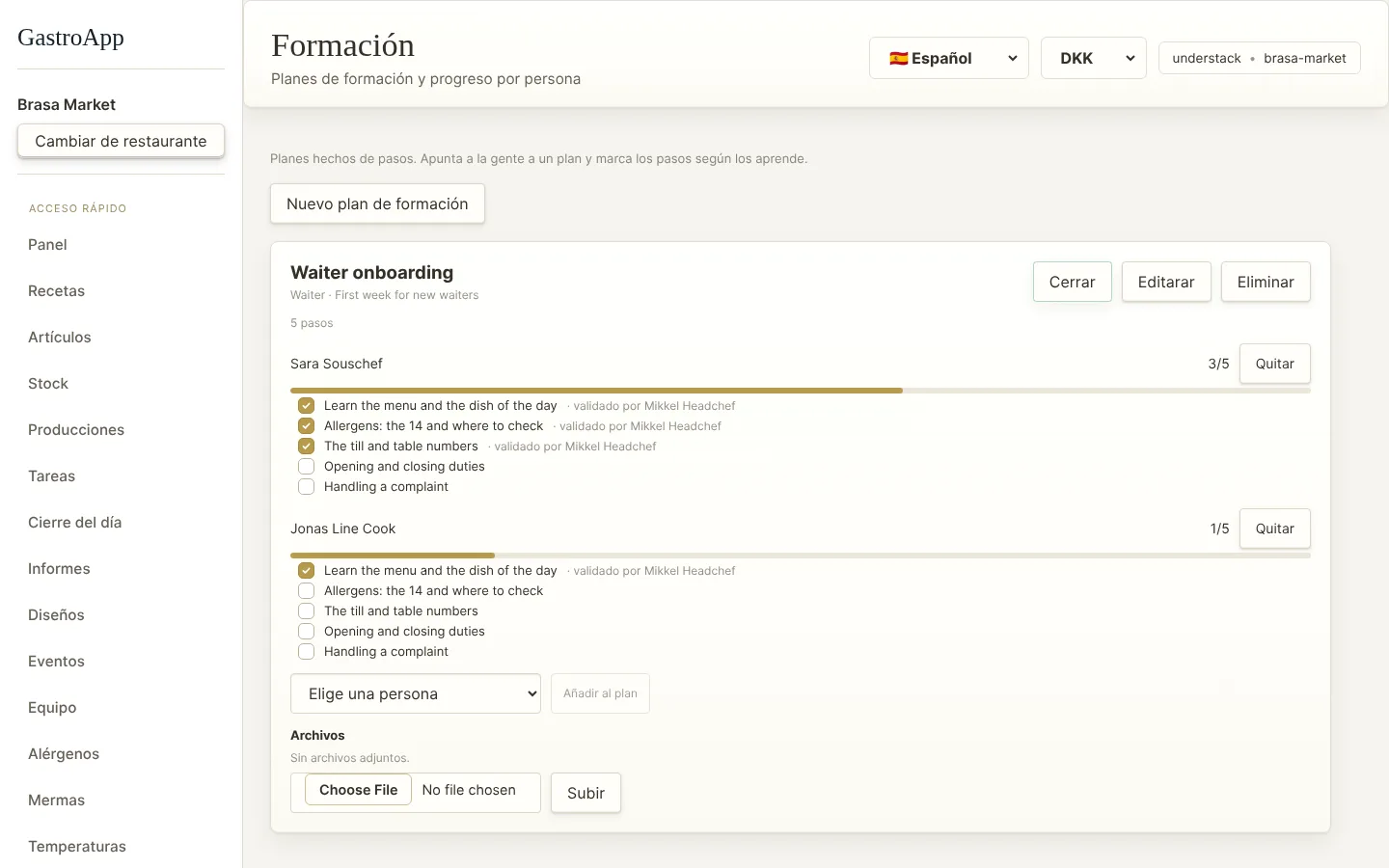This screenshot has height=868, width=1389.
Task: Check Jonas's 'The till and table numbers' step
Action: 306,611
